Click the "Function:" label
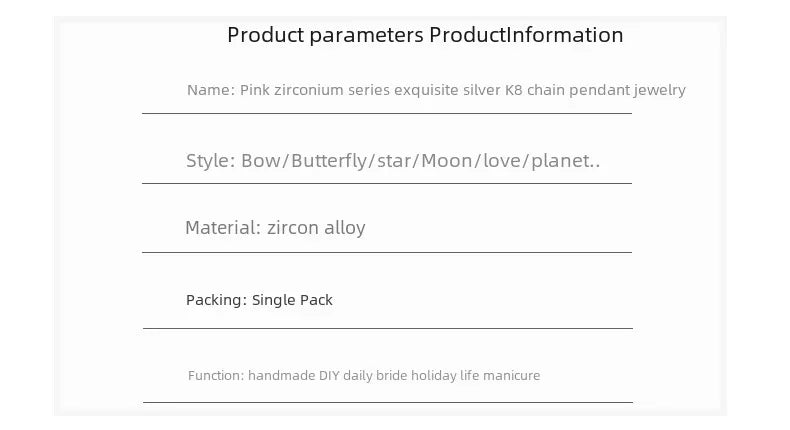The height and width of the screenshot is (430, 790). coord(215,376)
